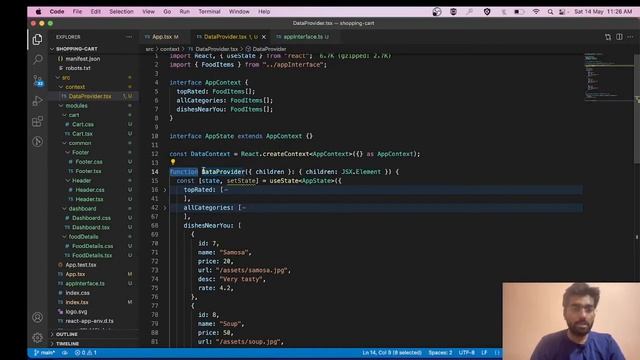Open the Go menu
640x360 pixels.
167,12
